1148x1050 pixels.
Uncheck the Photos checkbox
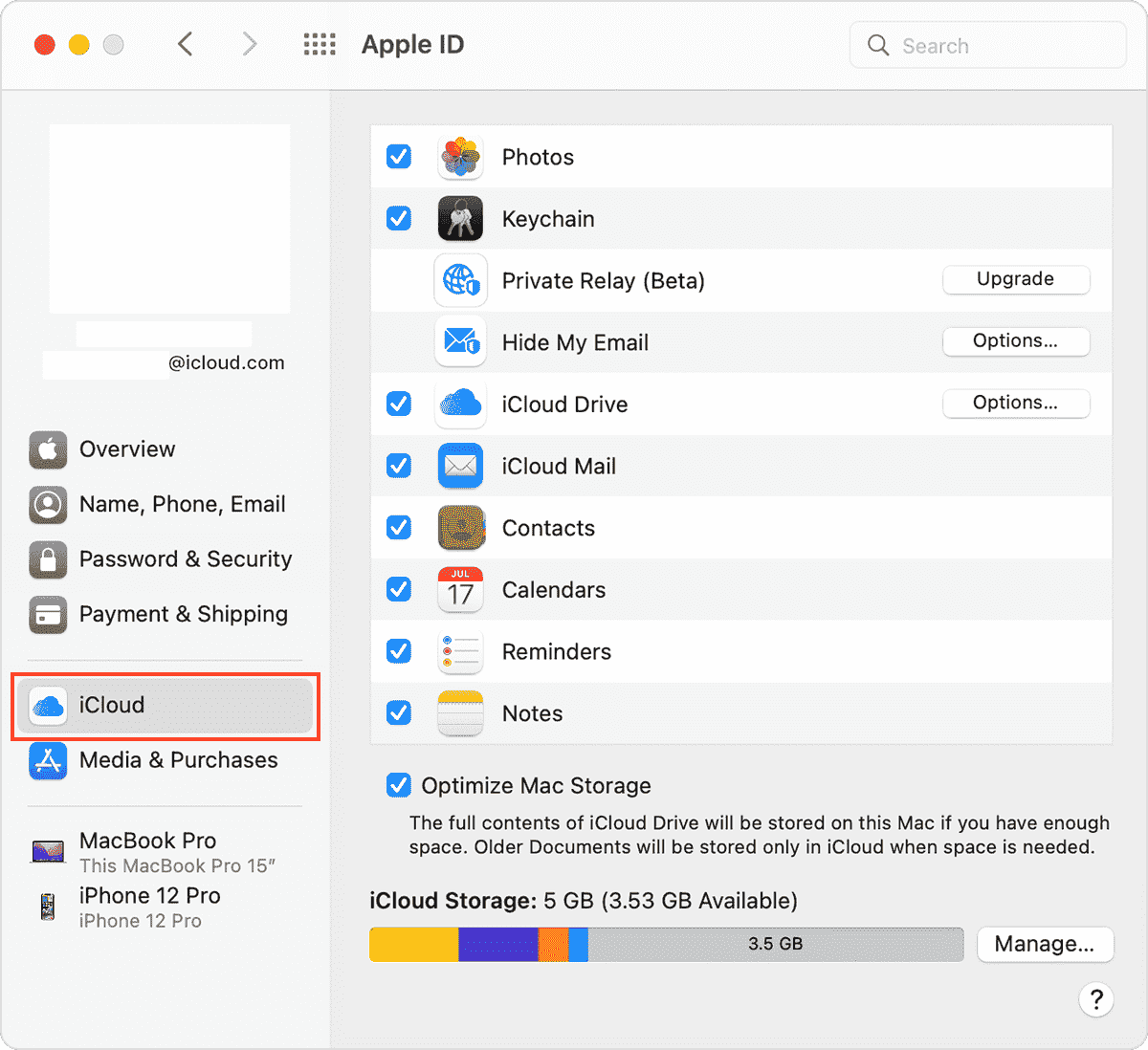click(399, 156)
